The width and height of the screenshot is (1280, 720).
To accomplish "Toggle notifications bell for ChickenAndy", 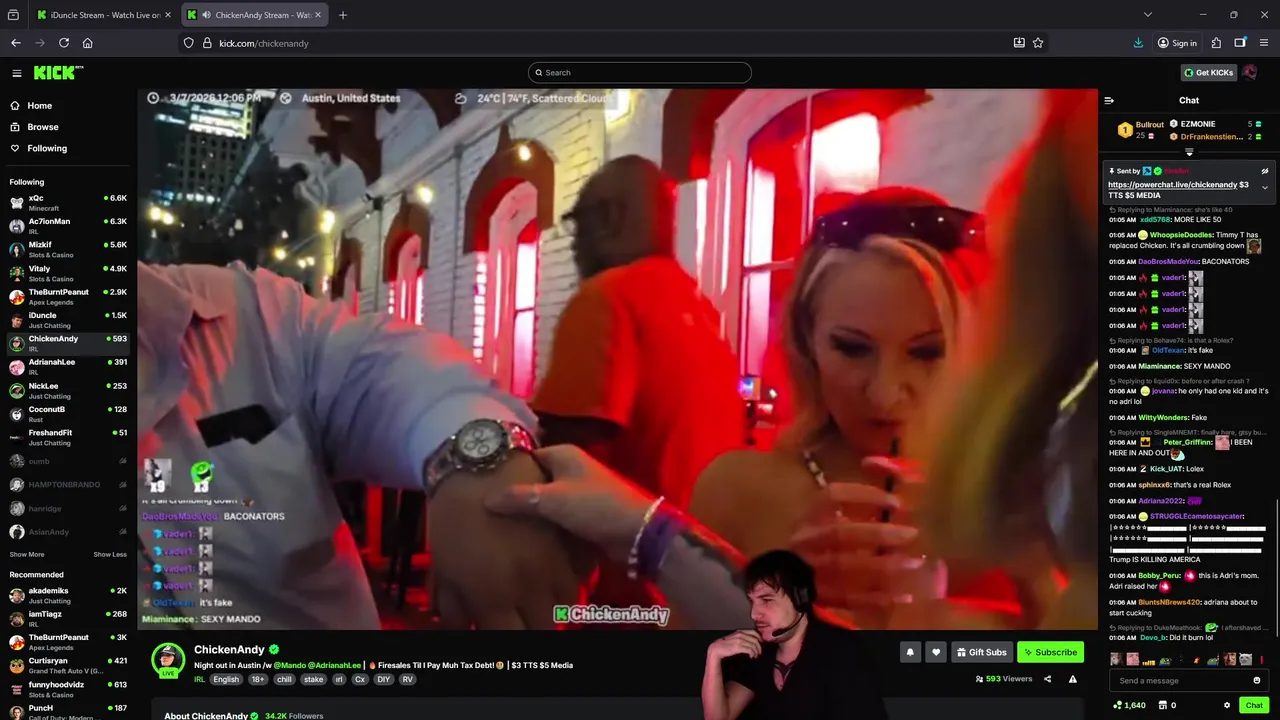I will 910,652.
